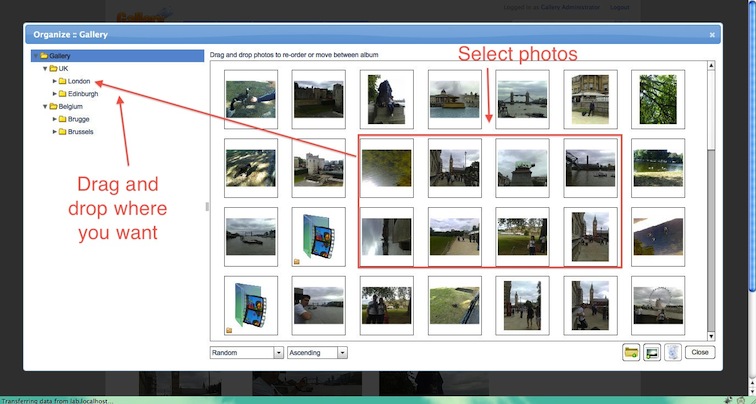This screenshot has width=756, height=404.
Task: Select the Belgium album label
Action: (x=70, y=107)
